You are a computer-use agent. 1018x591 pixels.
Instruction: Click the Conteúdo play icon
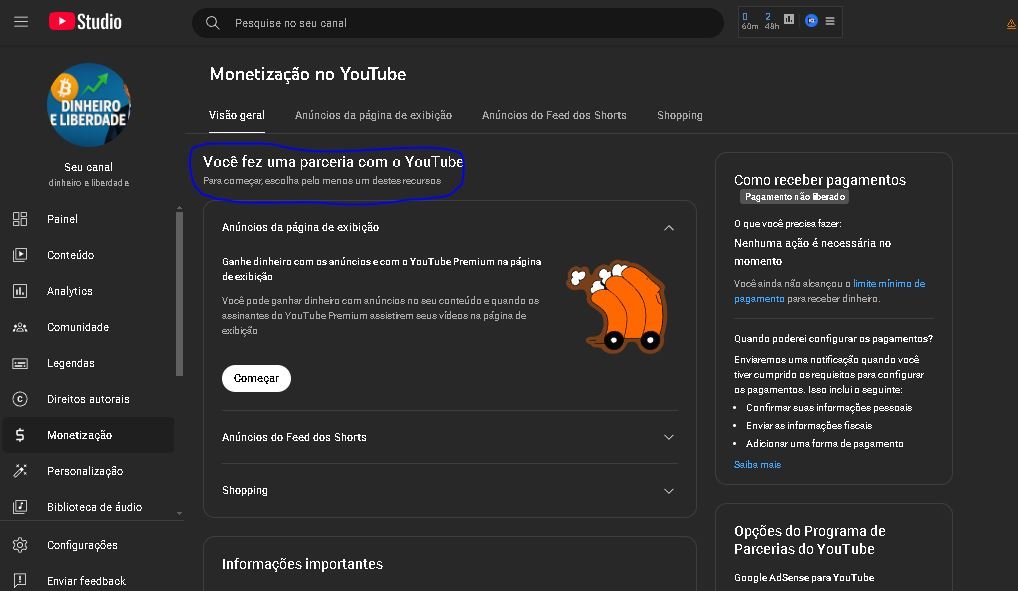pos(20,255)
